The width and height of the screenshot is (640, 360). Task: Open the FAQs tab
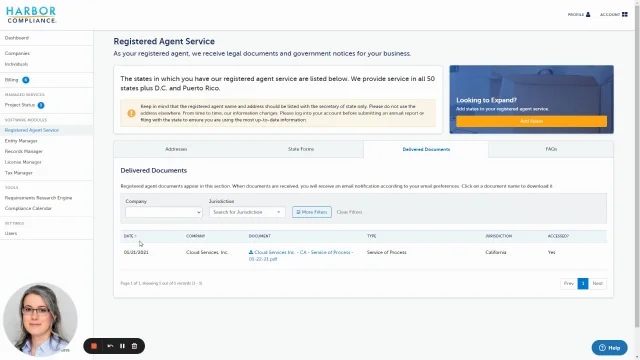click(551, 149)
